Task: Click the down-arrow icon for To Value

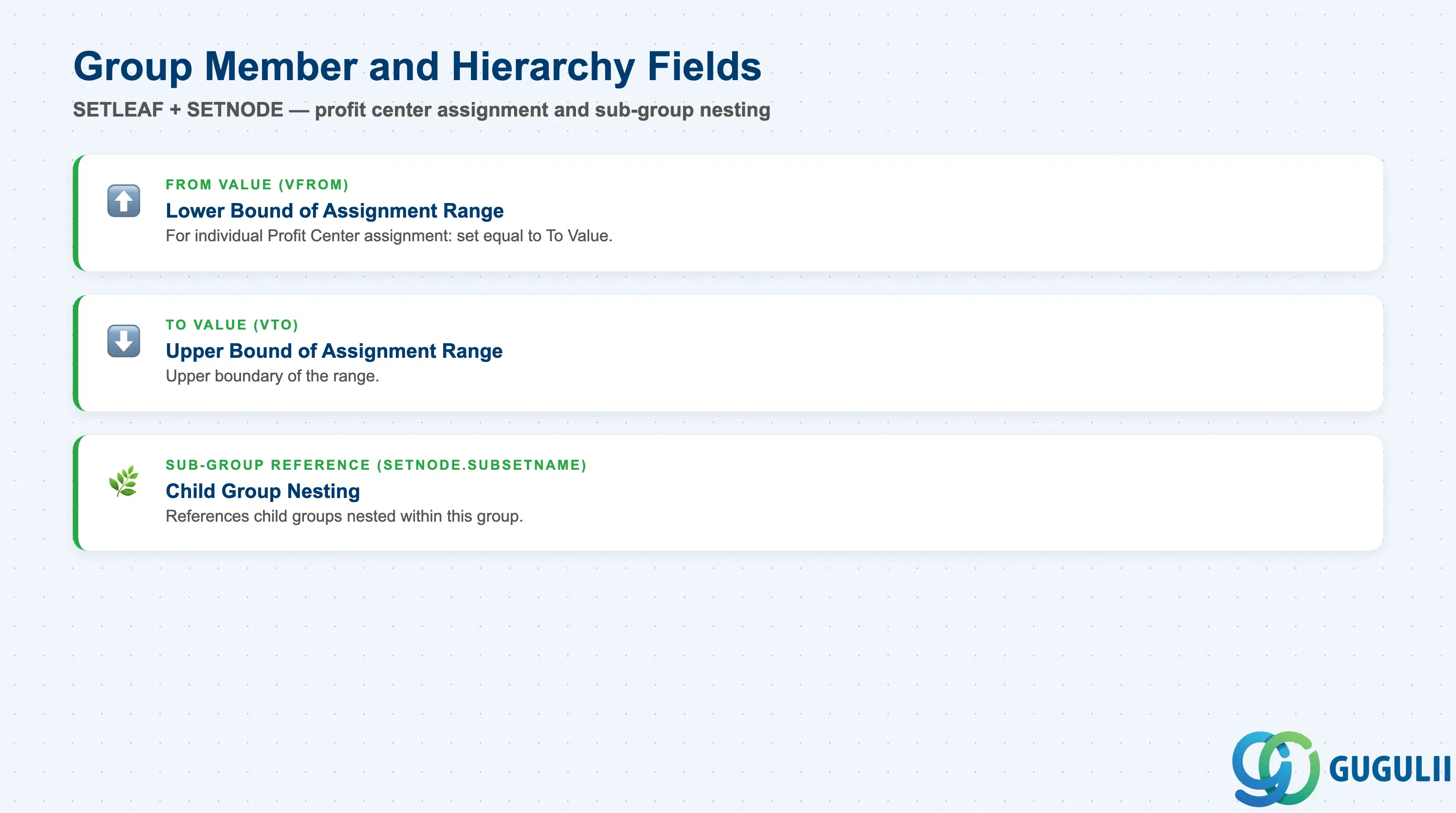Action: 124,341
